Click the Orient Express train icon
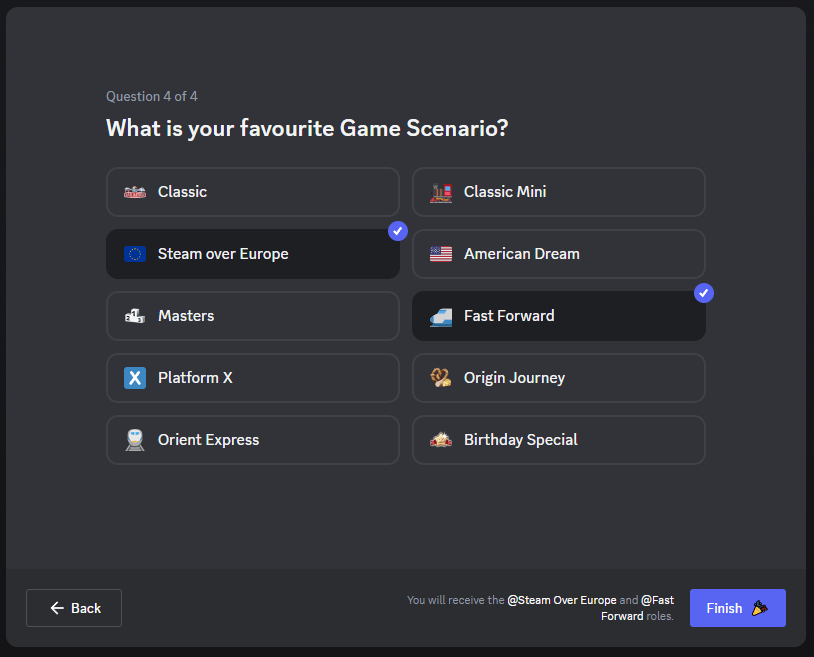Screen dimensions: 814x657 135,440
